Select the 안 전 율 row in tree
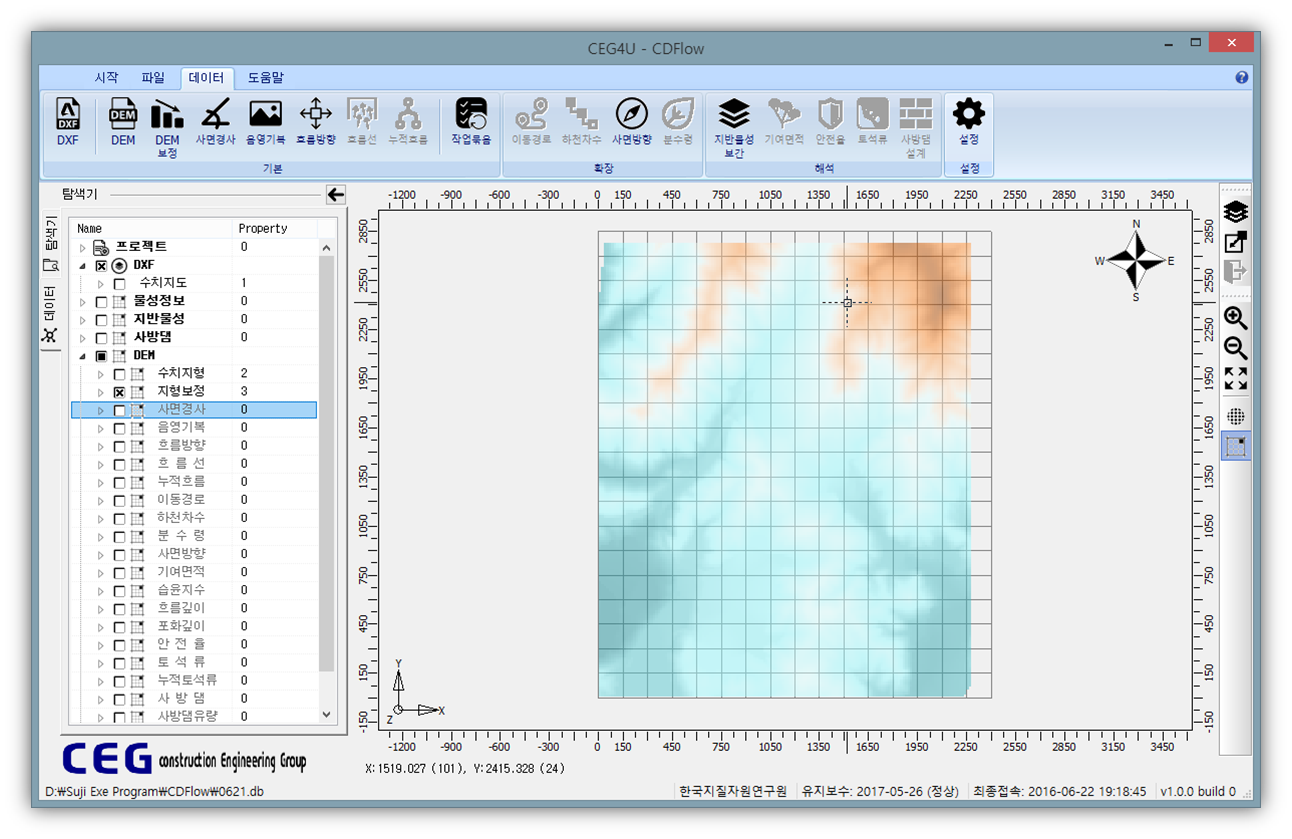This screenshot has width=1292, height=839. pos(194,644)
